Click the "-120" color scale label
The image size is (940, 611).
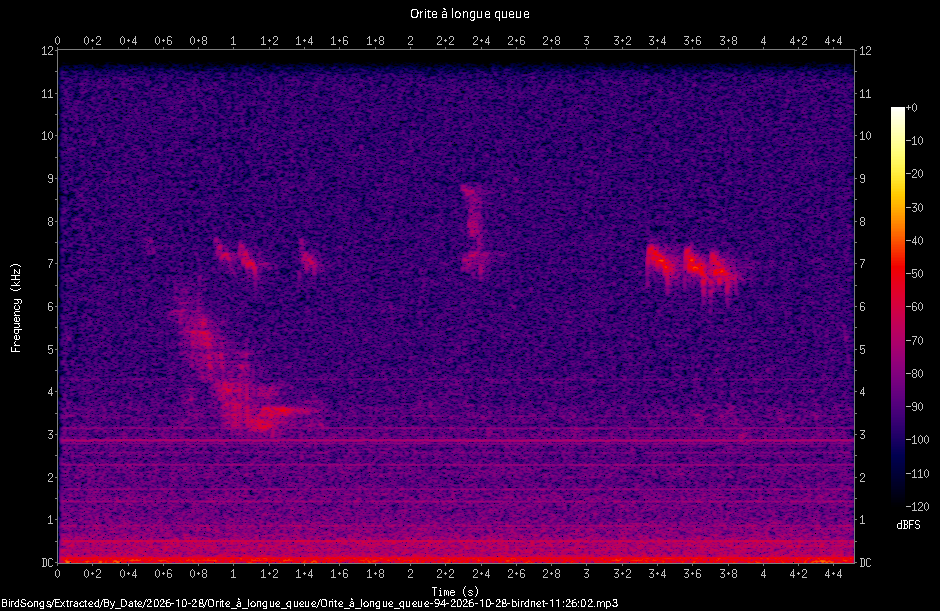[917, 507]
